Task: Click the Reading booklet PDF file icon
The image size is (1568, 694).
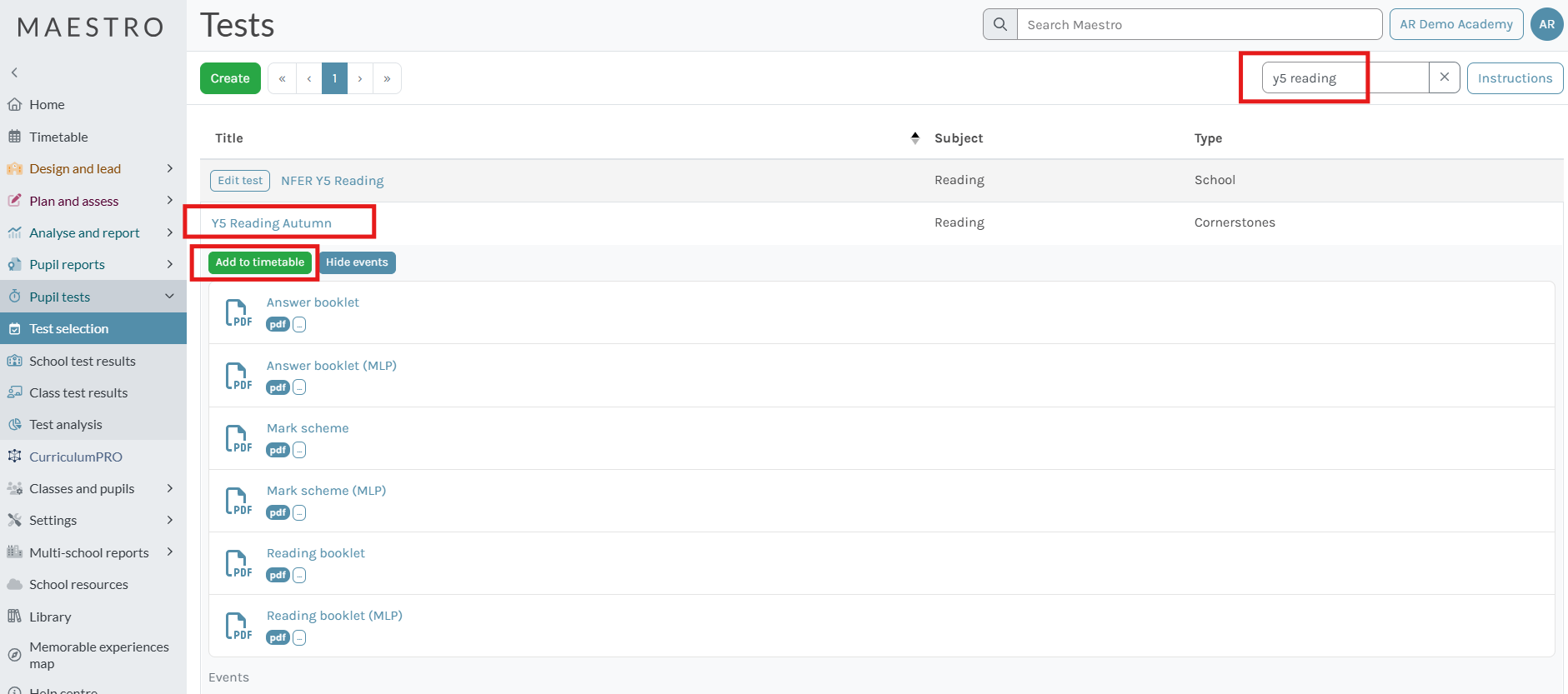Action: pos(238,564)
